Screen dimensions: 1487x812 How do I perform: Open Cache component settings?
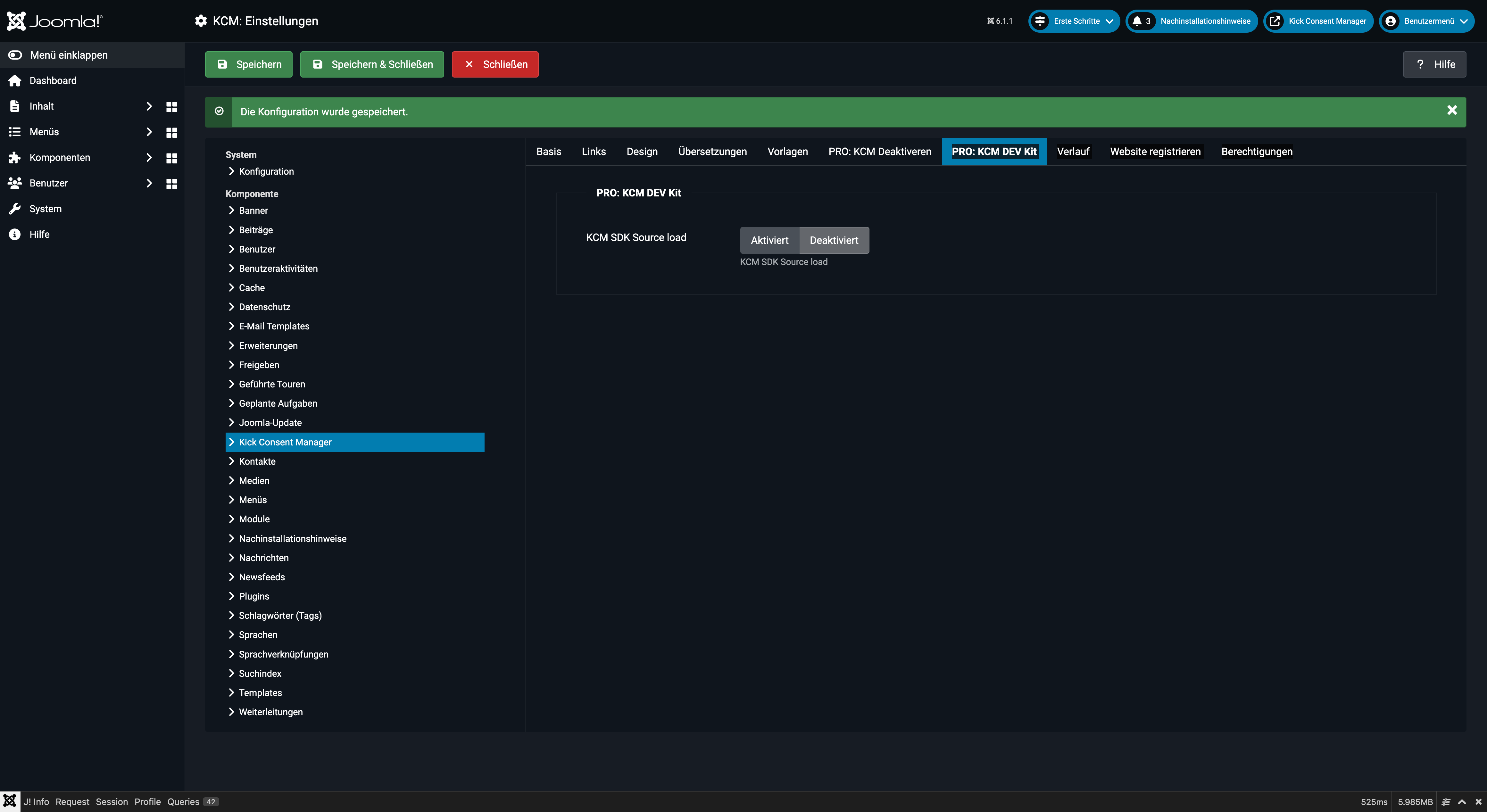(252, 287)
